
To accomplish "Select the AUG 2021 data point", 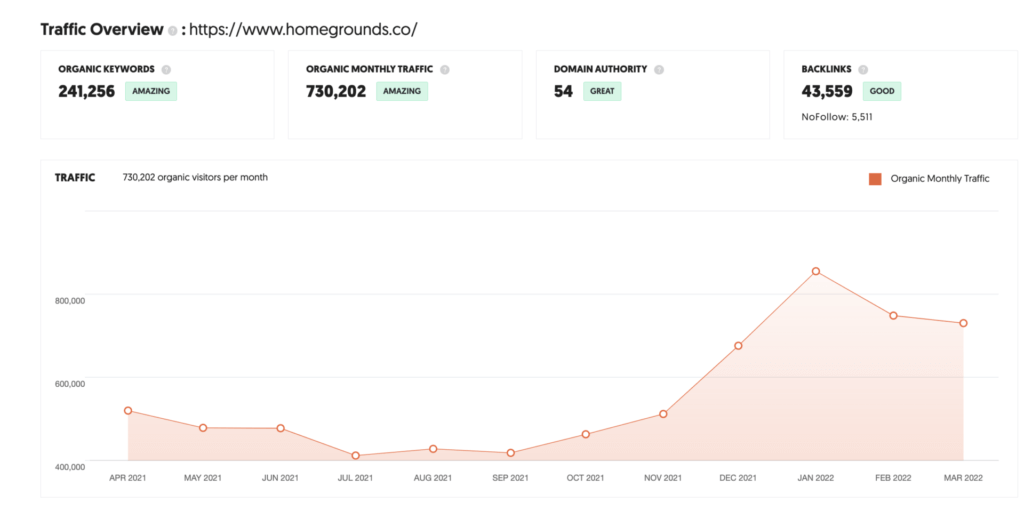I will coord(433,449).
